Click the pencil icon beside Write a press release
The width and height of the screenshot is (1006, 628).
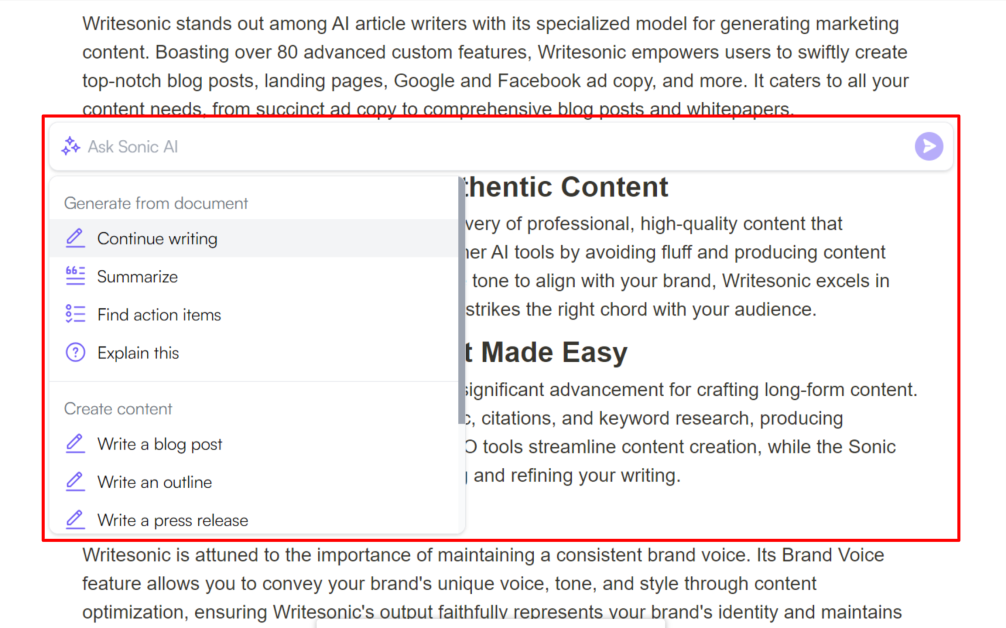click(x=75, y=519)
